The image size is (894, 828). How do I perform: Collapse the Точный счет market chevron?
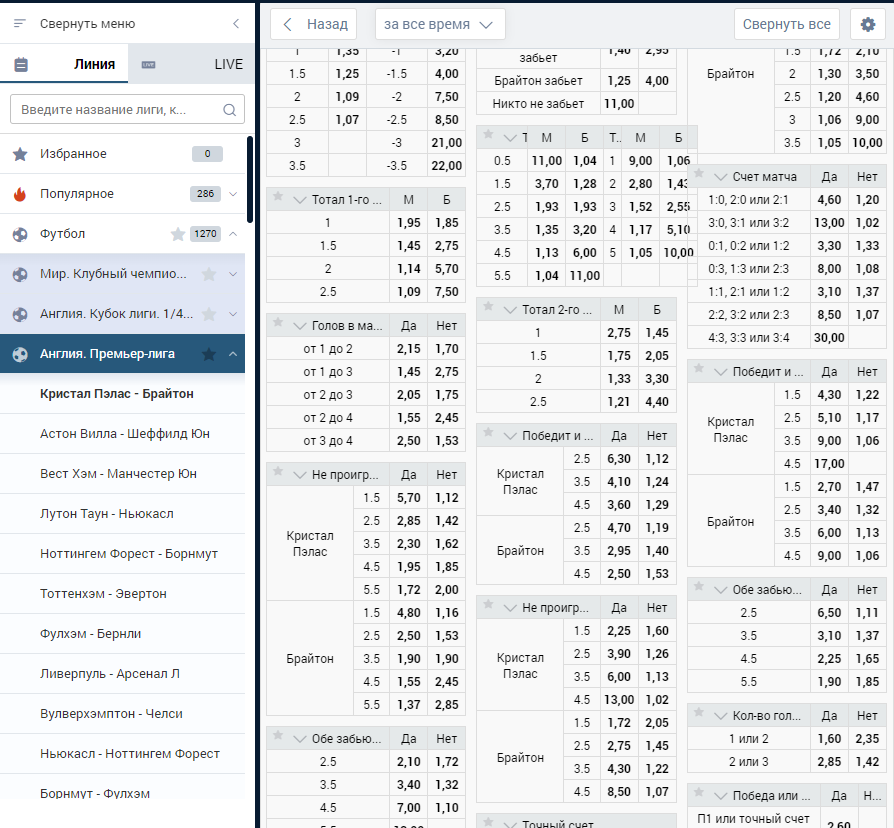point(510,824)
